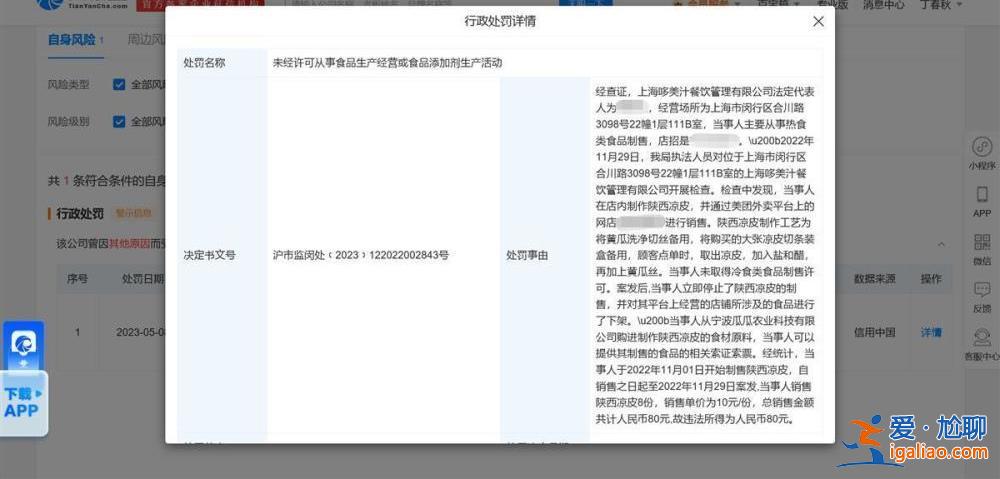
Task: Click the 行政处罚详情 dialog title
Action: click(500, 21)
